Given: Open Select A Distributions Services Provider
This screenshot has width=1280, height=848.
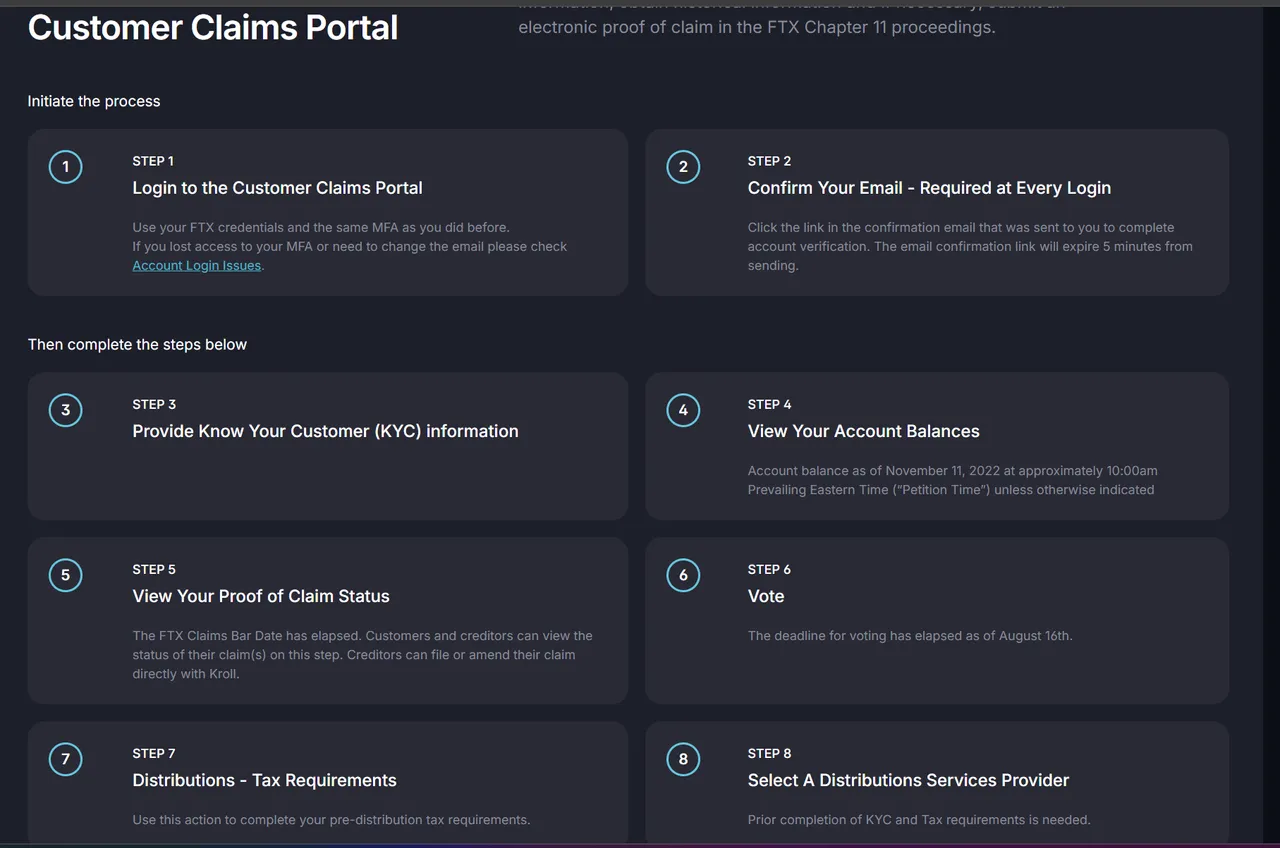Looking at the screenshot, I should (908, 780).
